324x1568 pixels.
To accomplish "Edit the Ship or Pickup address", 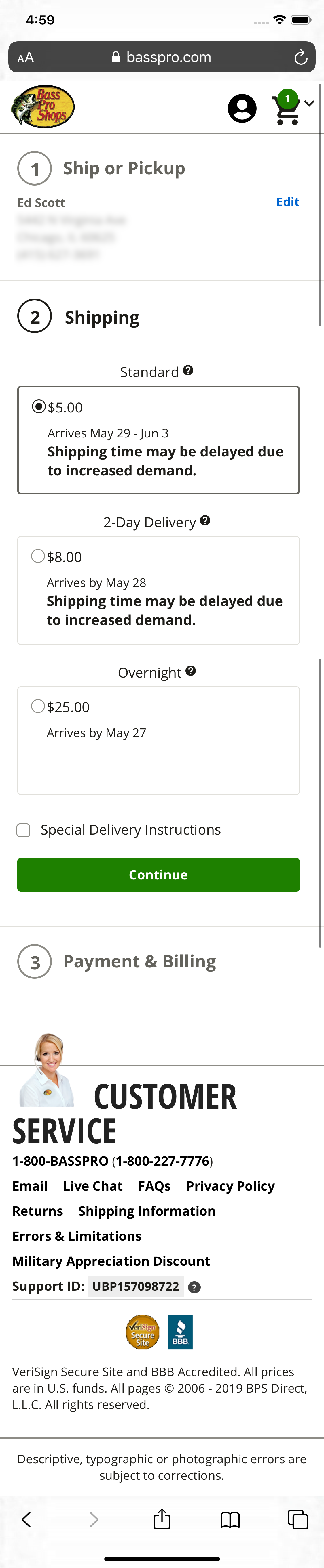I will coord(287,202).
